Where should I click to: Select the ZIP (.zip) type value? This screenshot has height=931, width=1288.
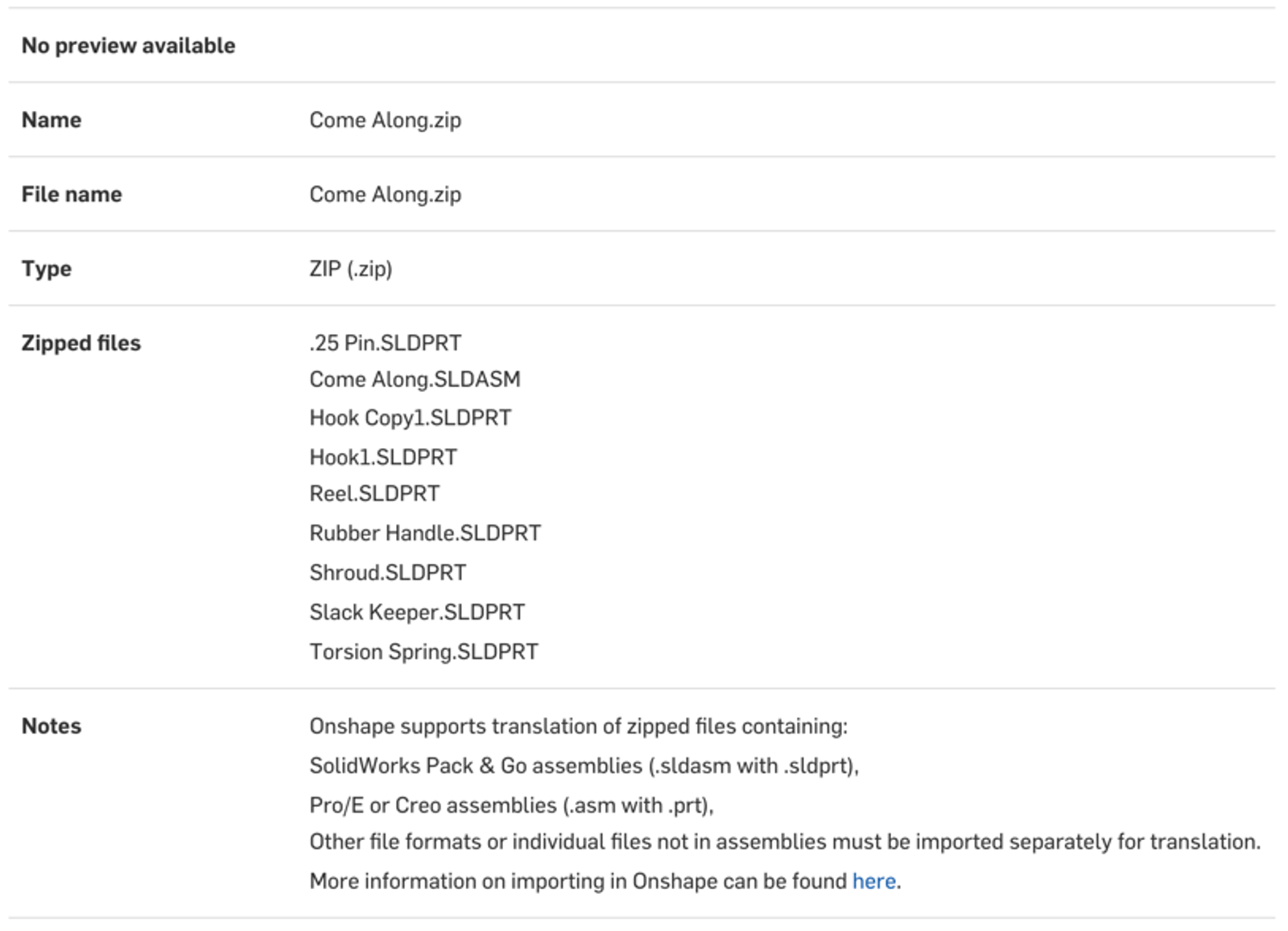(350, 269)
